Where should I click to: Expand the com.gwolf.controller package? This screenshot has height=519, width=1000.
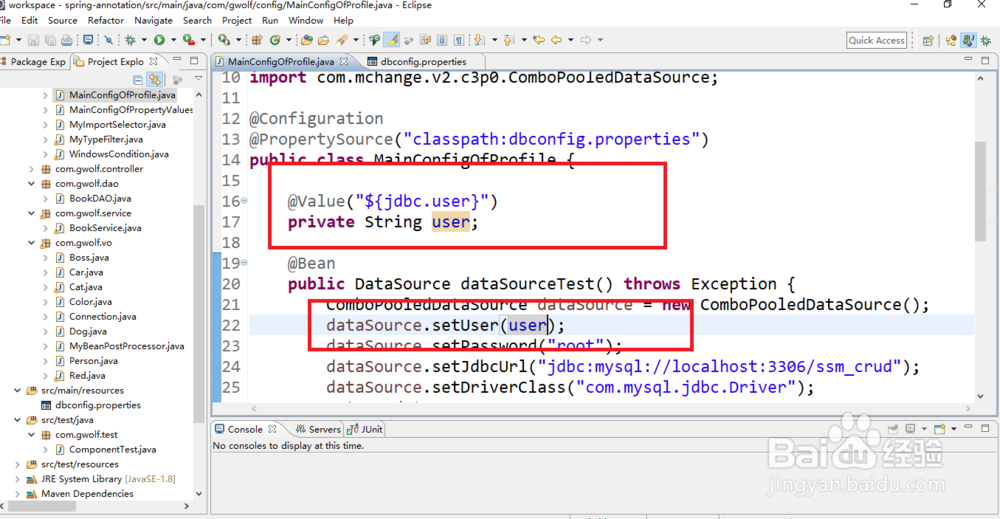pyautogui.click(x=31, y=169)
